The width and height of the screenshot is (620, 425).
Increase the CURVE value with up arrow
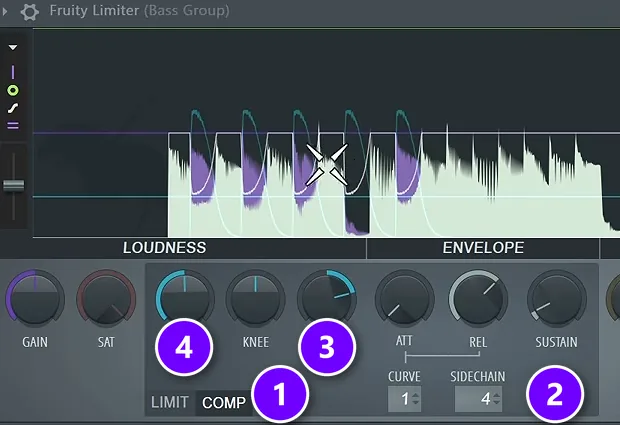pyautogui.click(x=416, y=395)
